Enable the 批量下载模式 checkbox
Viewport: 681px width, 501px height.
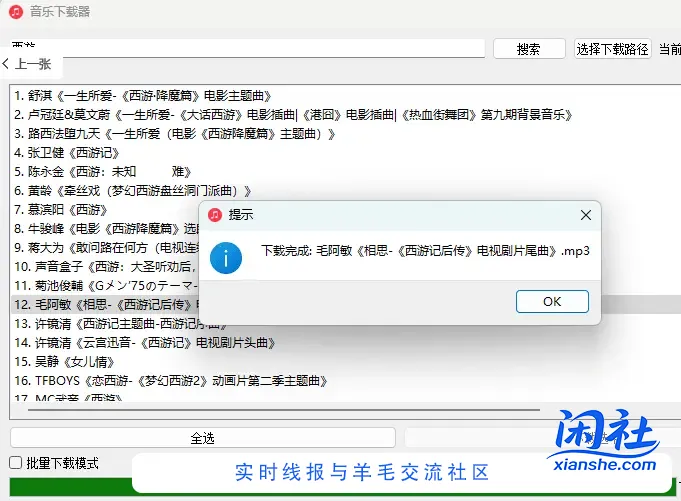pyautogui.click(x=16, y=463)
